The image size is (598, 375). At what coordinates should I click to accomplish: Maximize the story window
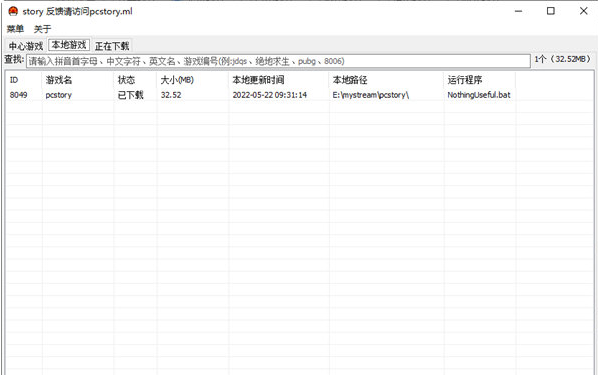click(551, 11)
